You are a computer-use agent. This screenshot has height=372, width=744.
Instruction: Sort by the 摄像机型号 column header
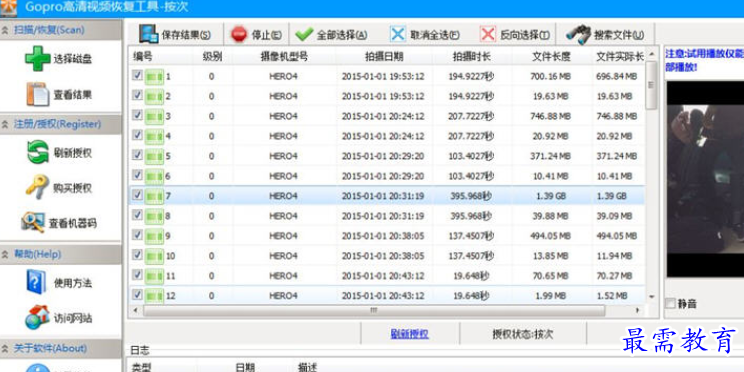pyautogui.click(x=284, y=56)
